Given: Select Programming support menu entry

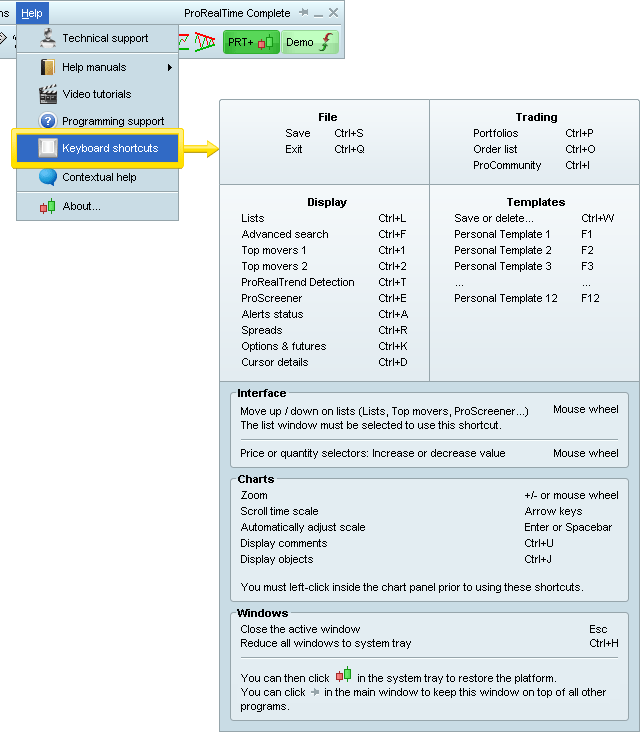Looking at the screenshot, I should [x=113, y=122].
